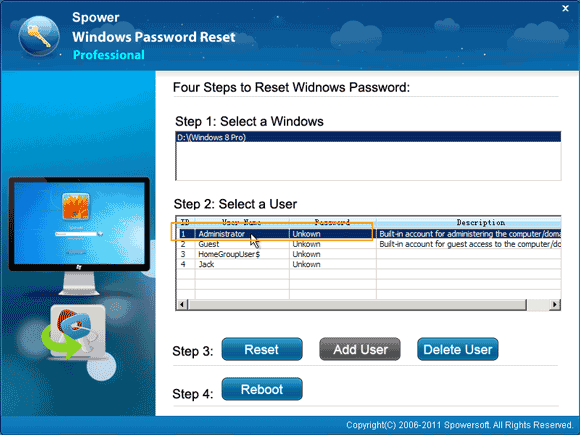Click the monitor login screen illustration

79,236
